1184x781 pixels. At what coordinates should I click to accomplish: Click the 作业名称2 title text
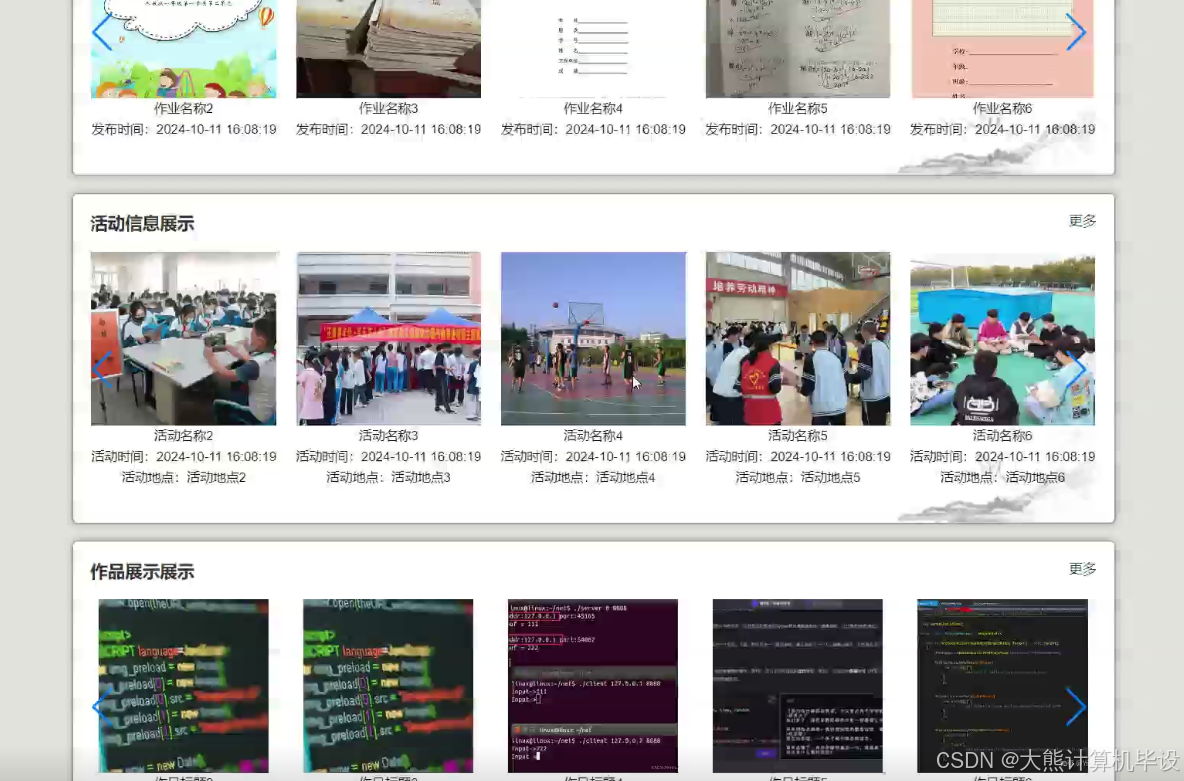pyautogui.click(x=183, y=109)
